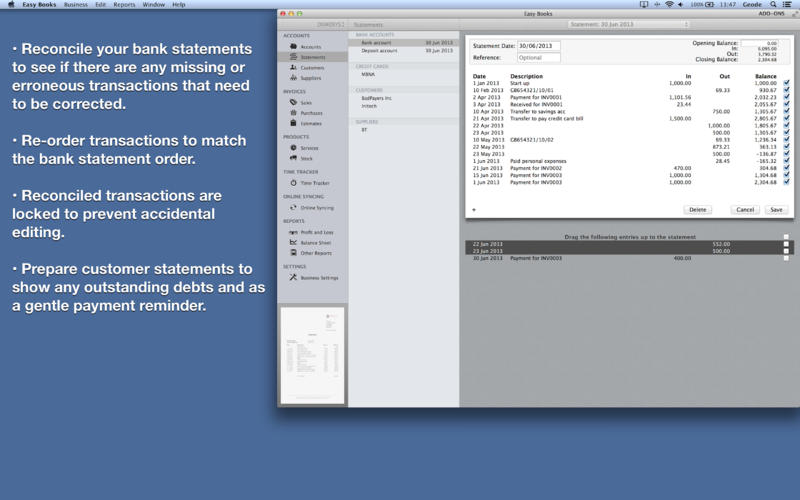Click the Statement Date field
Viewport: 800px width, 500px height.
pyautogui.click(x=539, y=46)
